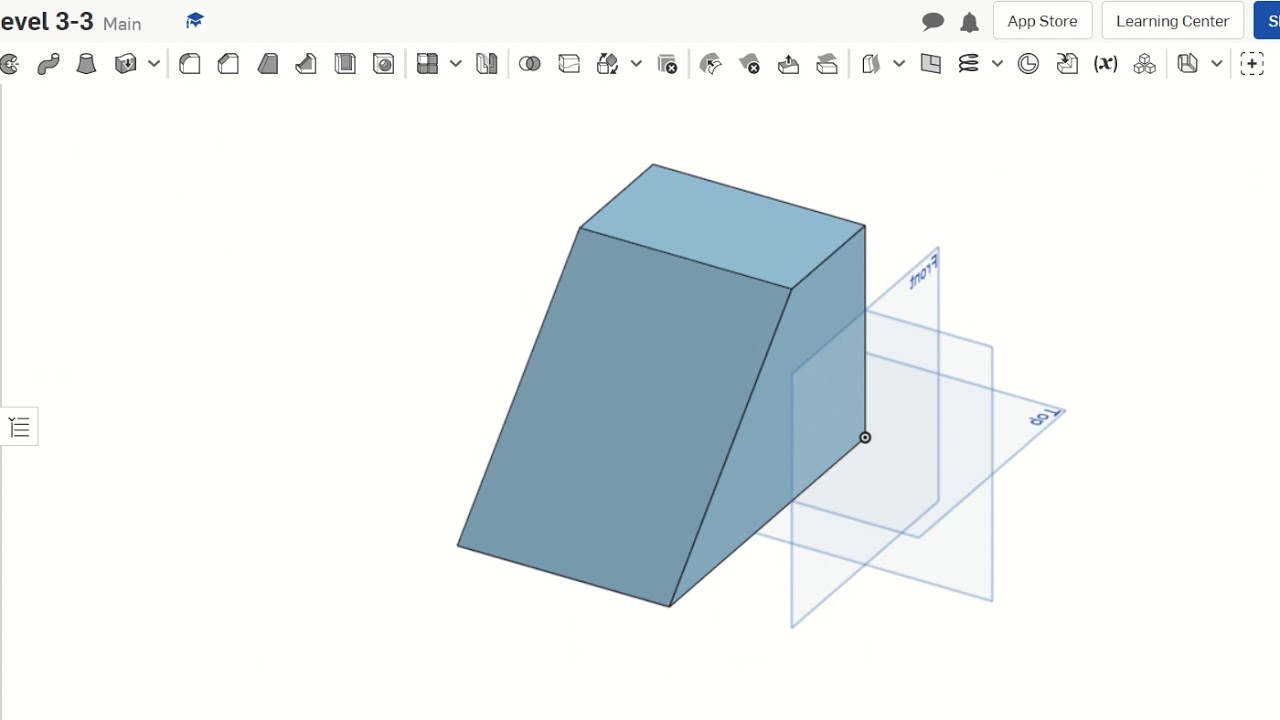This screenshot has height=720, width=1280.
Task: Expand the Offset surface dropdown arrow
Action: [x=899, y=64]
